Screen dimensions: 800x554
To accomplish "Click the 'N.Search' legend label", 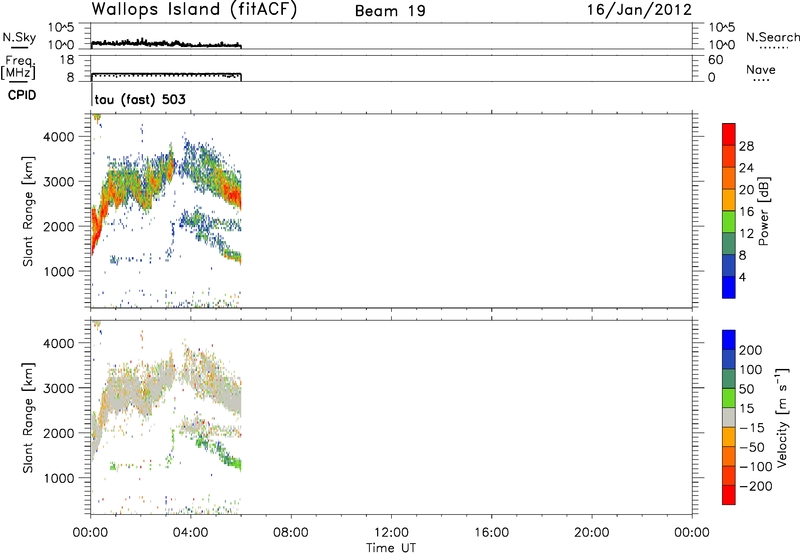I will pos(772,37).
